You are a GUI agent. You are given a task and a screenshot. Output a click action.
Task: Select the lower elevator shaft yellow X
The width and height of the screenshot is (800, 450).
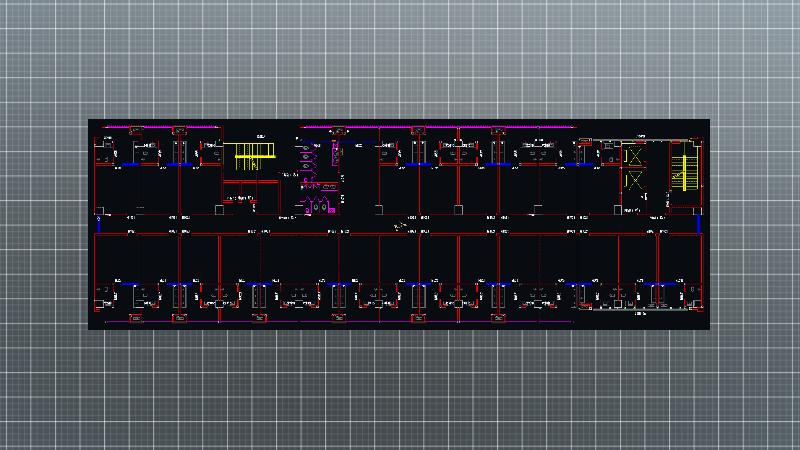[633, 182]
